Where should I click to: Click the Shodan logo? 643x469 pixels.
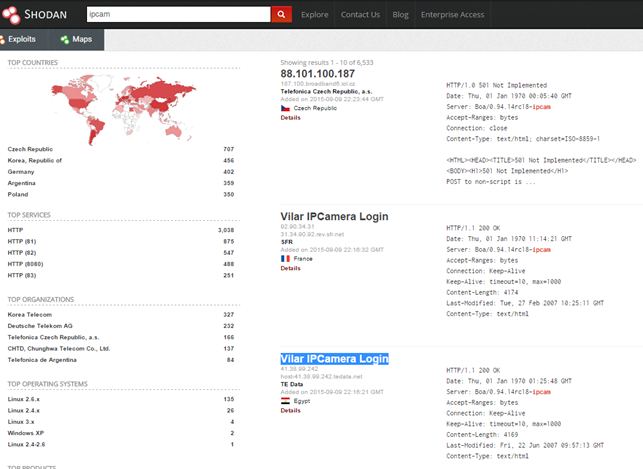tap(35, 15)
